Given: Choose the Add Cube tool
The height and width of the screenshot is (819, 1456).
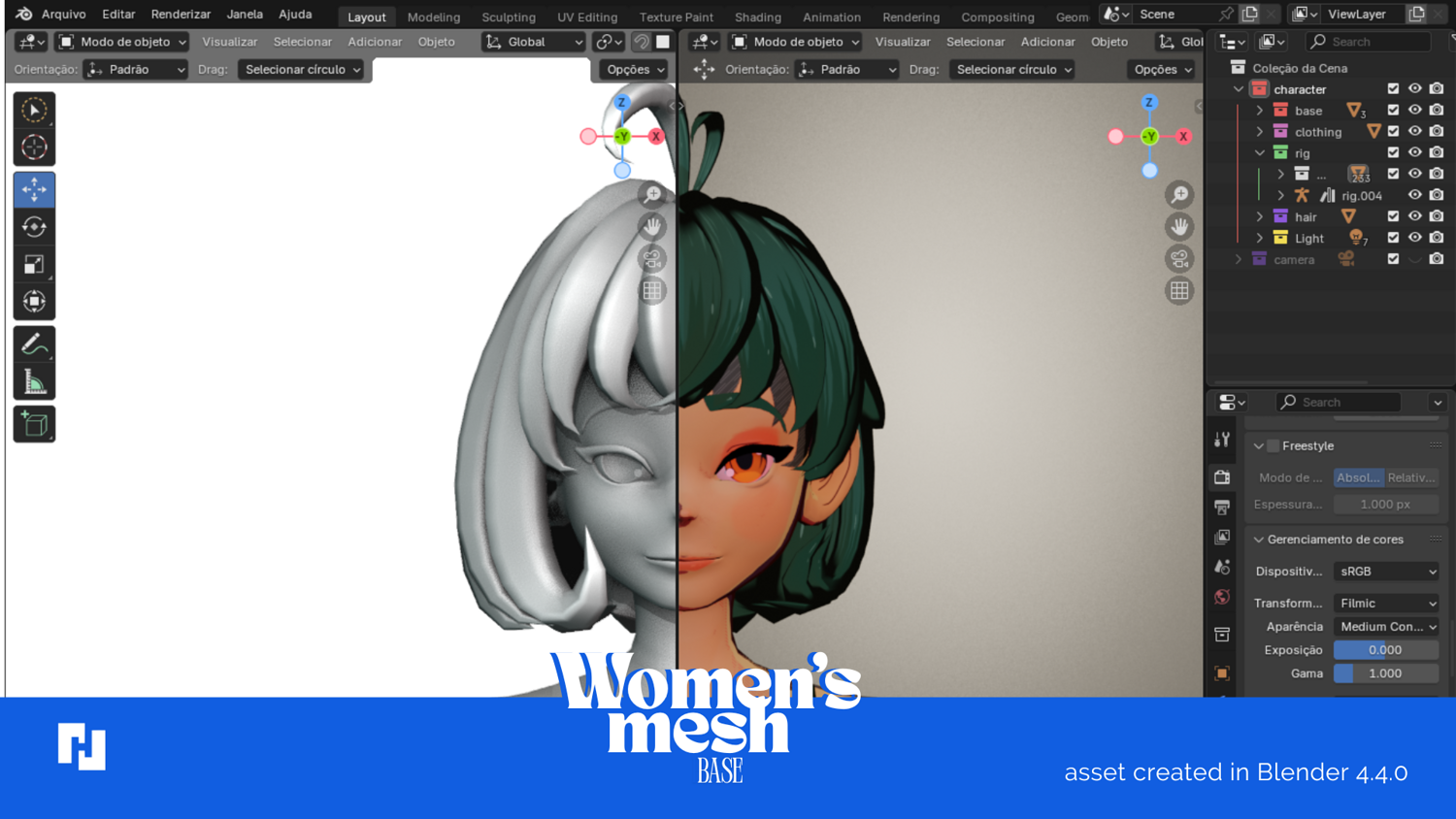Looking at the screenshot, I should pos(34,424).
